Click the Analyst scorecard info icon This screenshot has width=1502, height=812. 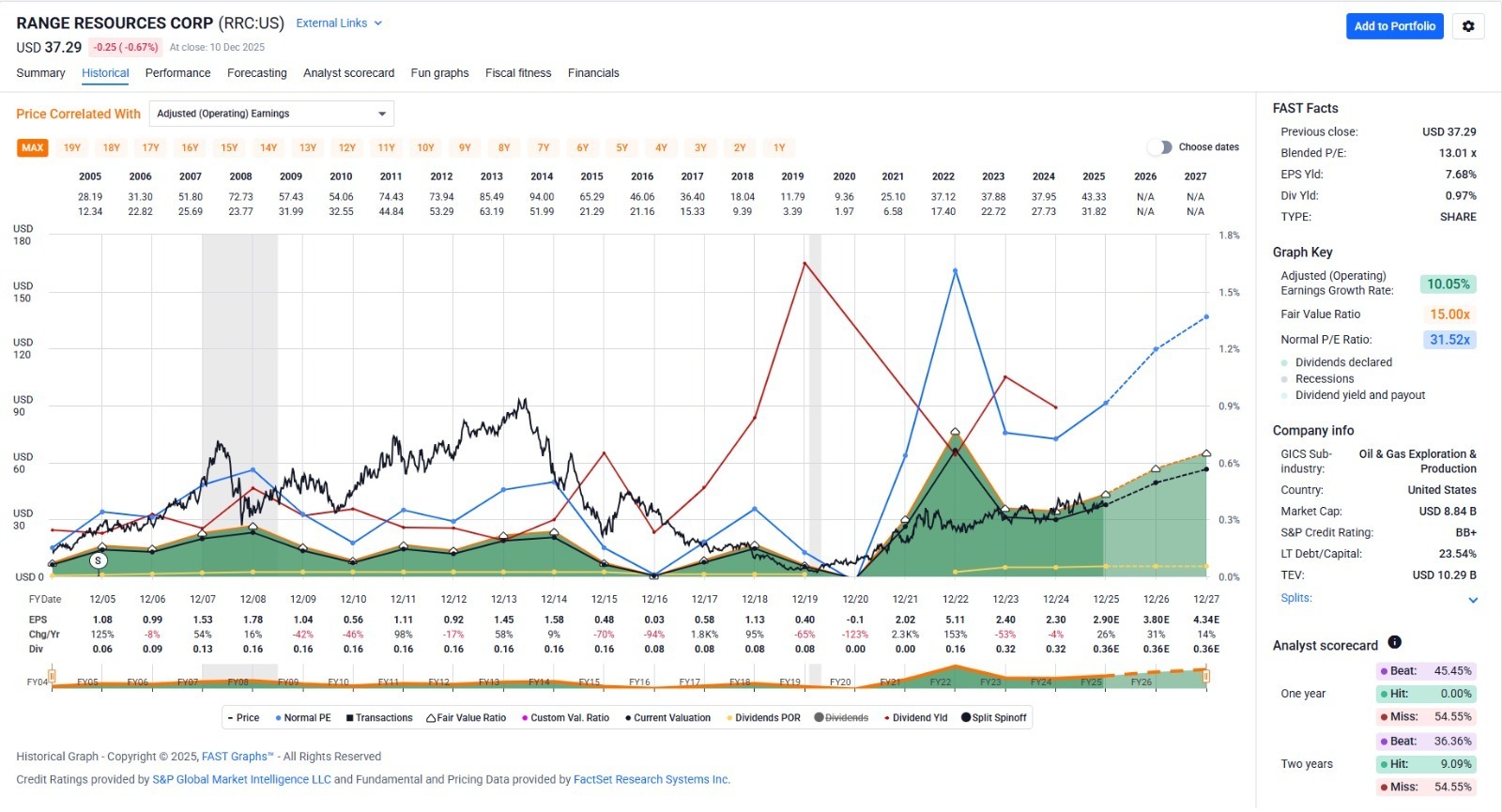pos(1394,643)
